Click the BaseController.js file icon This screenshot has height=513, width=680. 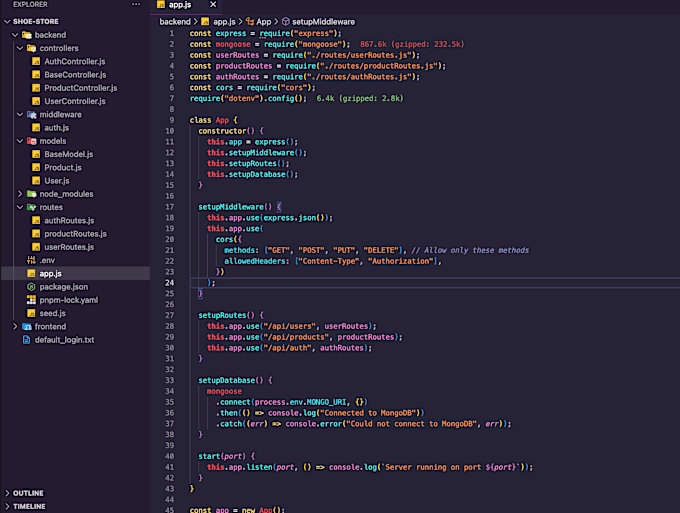pyautogui.click(x=36, y=75)
